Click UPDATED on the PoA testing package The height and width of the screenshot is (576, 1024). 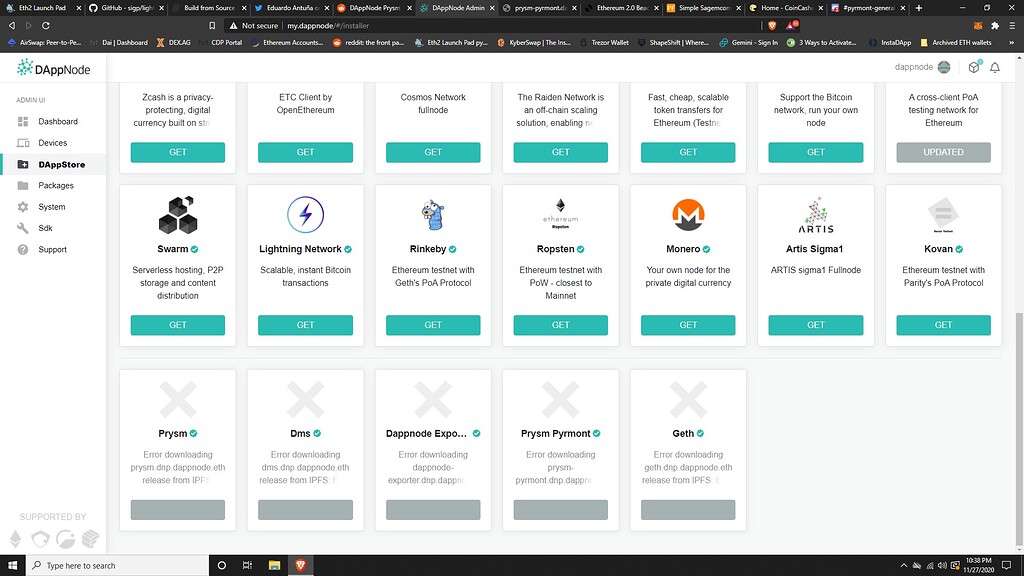point(943,152)
